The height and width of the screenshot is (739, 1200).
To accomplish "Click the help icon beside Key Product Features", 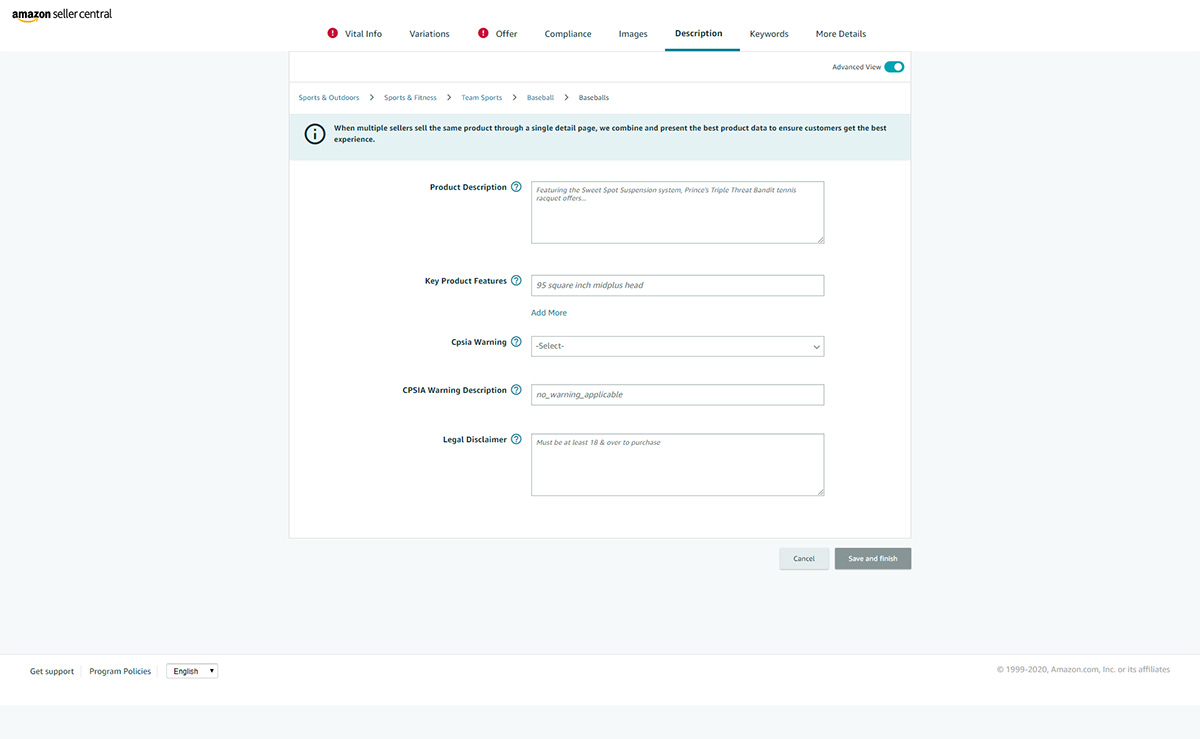I will tap(516, 281).
